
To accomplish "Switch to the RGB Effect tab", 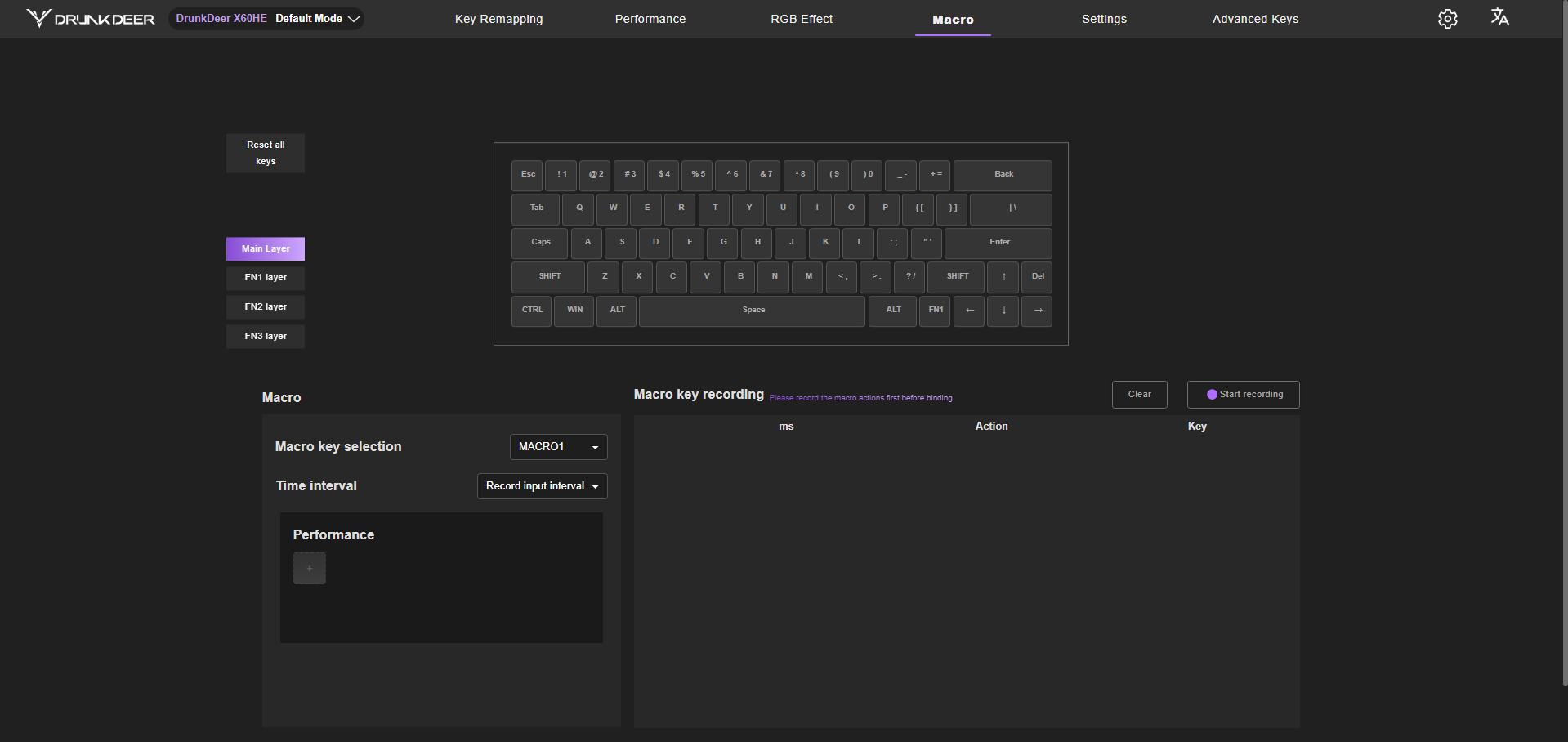I will (x=801, y=19).
